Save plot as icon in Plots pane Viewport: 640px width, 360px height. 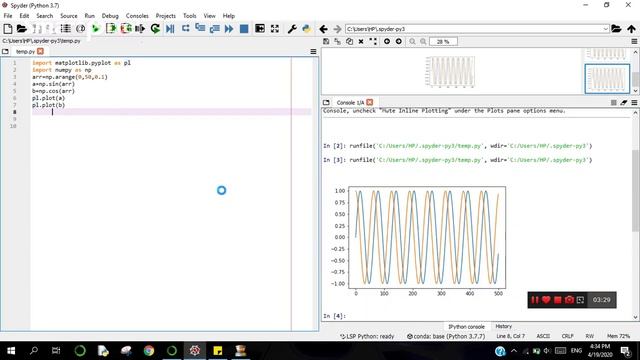point(326,41)
